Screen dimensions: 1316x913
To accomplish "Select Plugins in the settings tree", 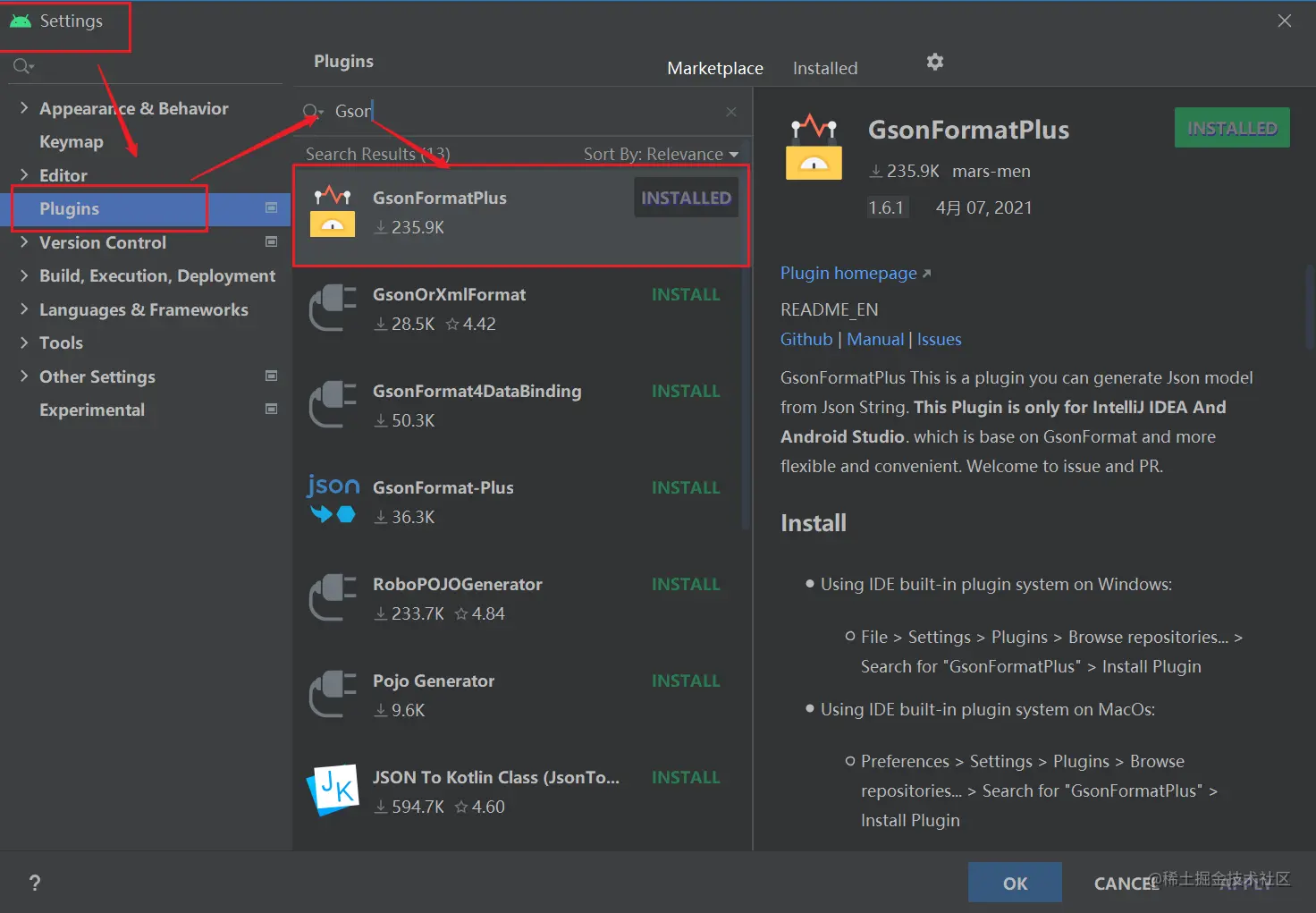I will pos(69,208).
